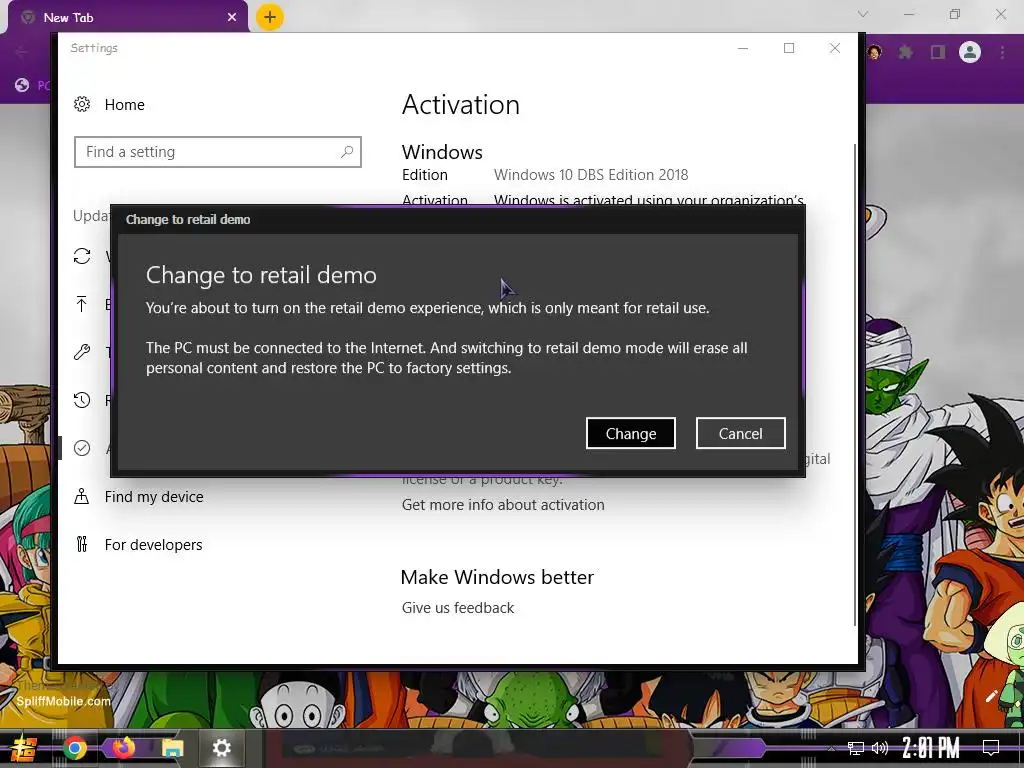The height and width of the screenshot is (768, 1024).
Task: Click the Settings window vertical scrollbar
Action: (x=855, y=384)
